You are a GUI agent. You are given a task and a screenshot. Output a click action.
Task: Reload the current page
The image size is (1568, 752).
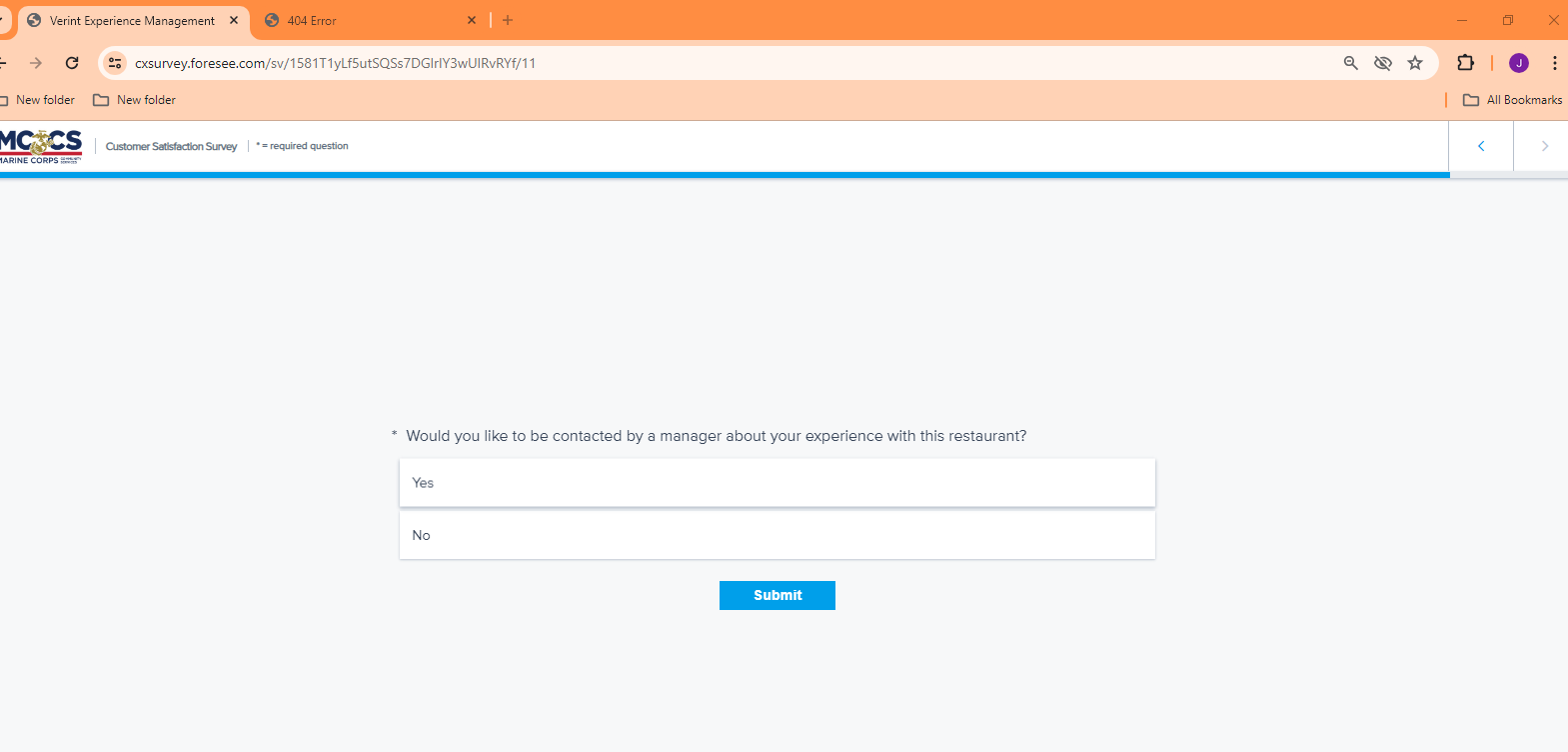click(72, 63)
